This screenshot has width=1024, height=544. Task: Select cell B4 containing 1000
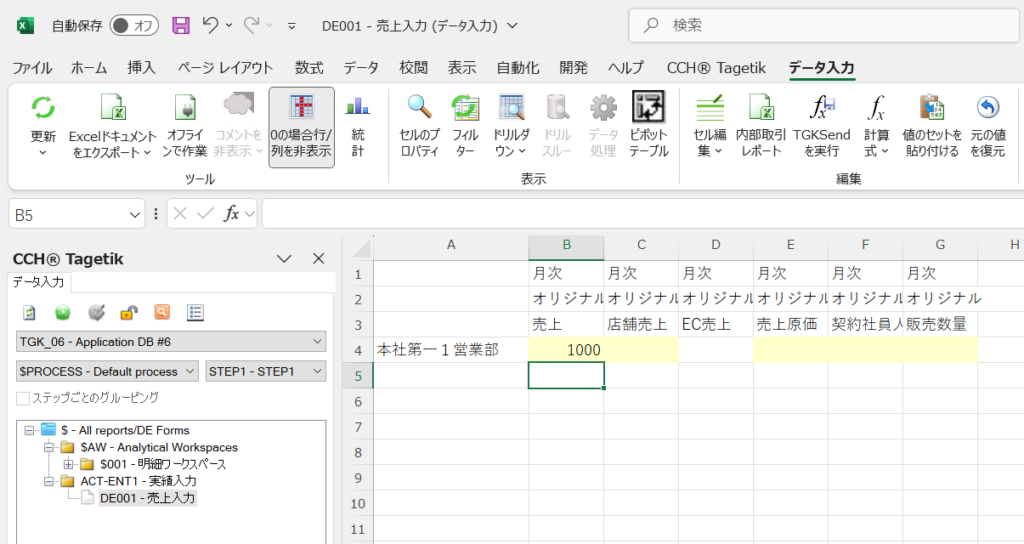coord(566,350)
